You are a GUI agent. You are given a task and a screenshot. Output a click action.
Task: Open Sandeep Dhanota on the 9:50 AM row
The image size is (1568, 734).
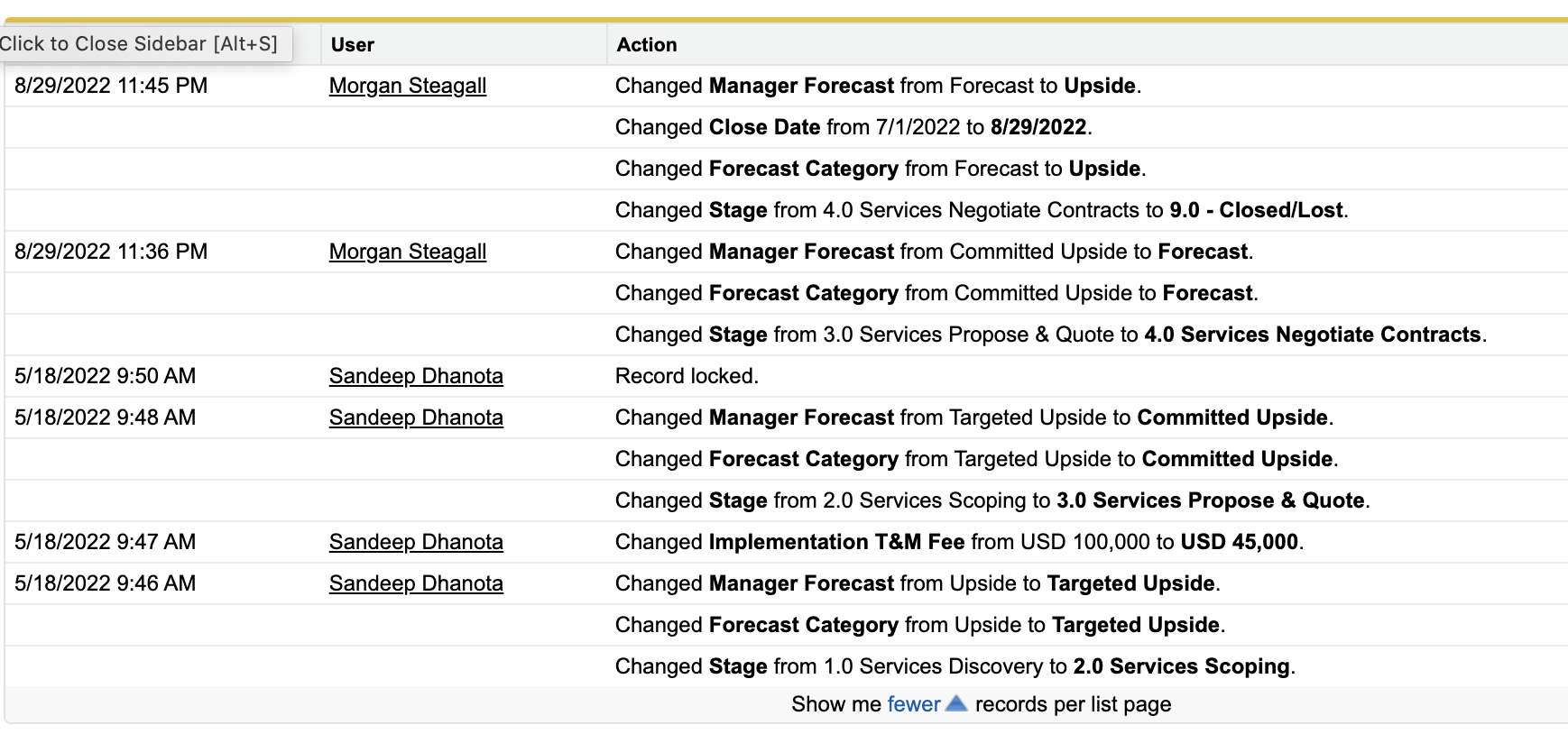[x=415, y=376]
